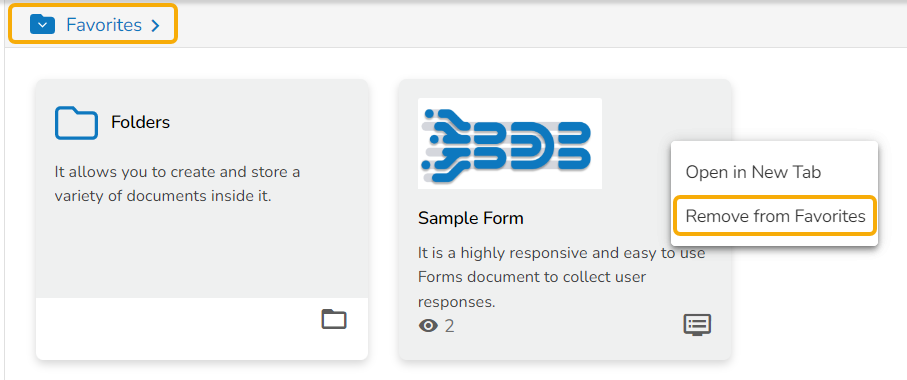
Task: Choose Open in New Tab menu option
Action: pos(753,172)
